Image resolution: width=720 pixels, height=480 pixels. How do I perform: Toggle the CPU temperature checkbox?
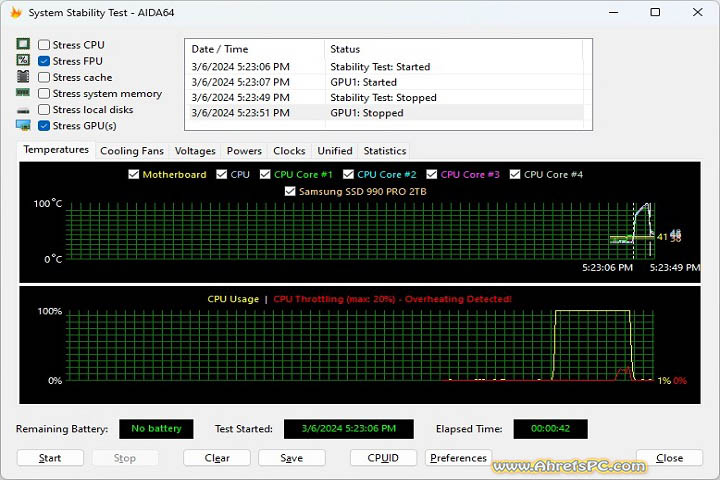tap(221, 174)
